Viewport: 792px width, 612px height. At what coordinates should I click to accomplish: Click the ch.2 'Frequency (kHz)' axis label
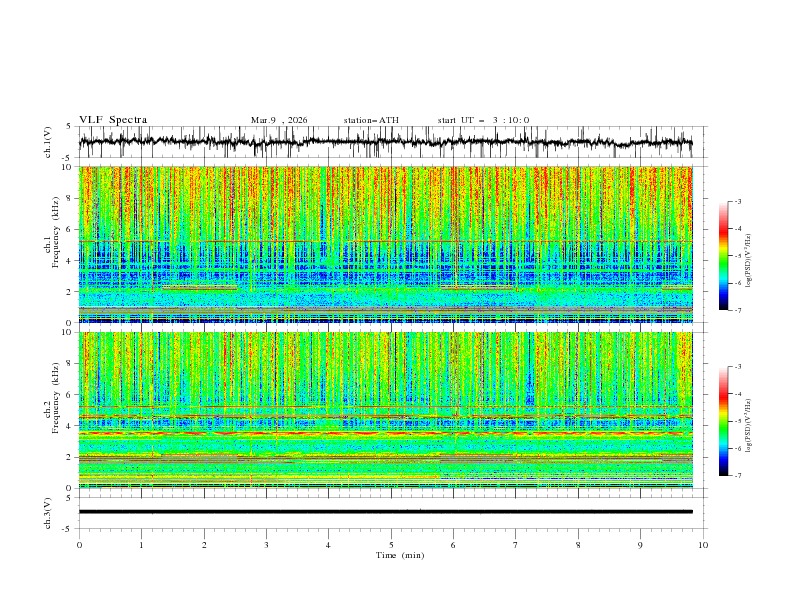click(x=56, y=398)
